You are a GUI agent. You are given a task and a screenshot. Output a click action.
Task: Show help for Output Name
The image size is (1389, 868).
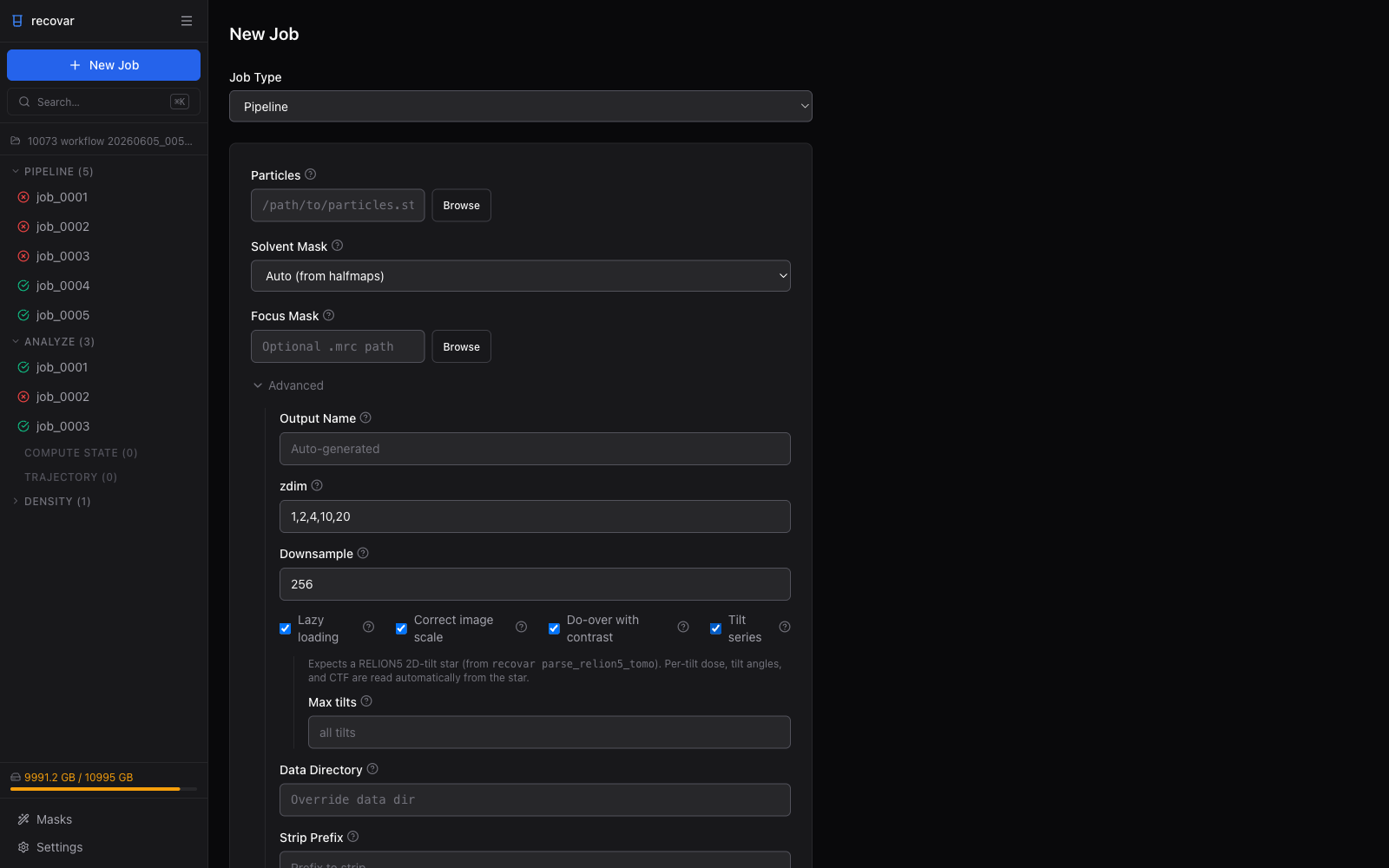tap(365, 418)
